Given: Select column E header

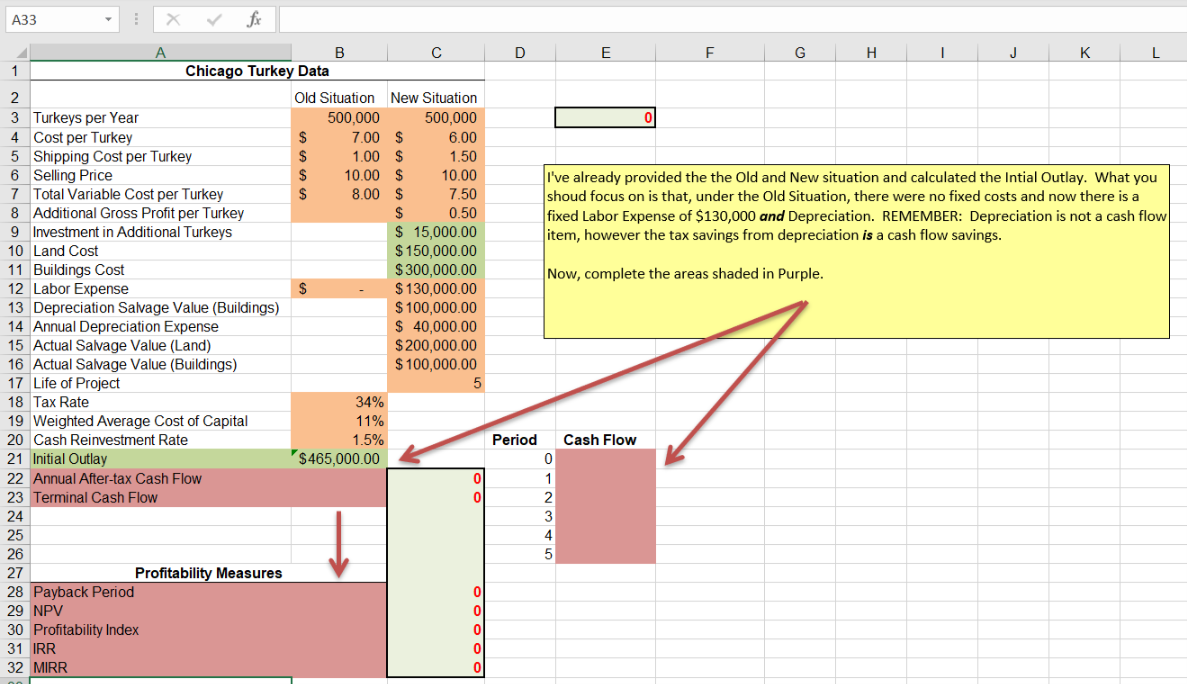Looking at the screenshot, I should (606, 53).
